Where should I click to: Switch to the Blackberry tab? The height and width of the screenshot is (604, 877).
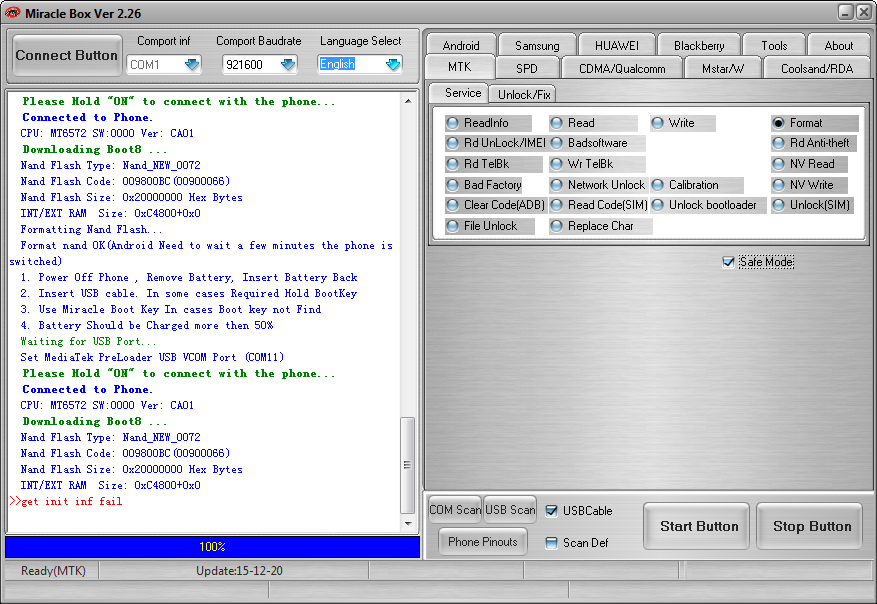pos(699,45)
